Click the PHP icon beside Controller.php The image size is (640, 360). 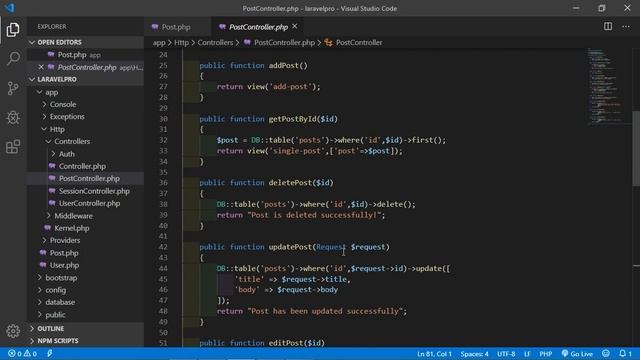52,166
